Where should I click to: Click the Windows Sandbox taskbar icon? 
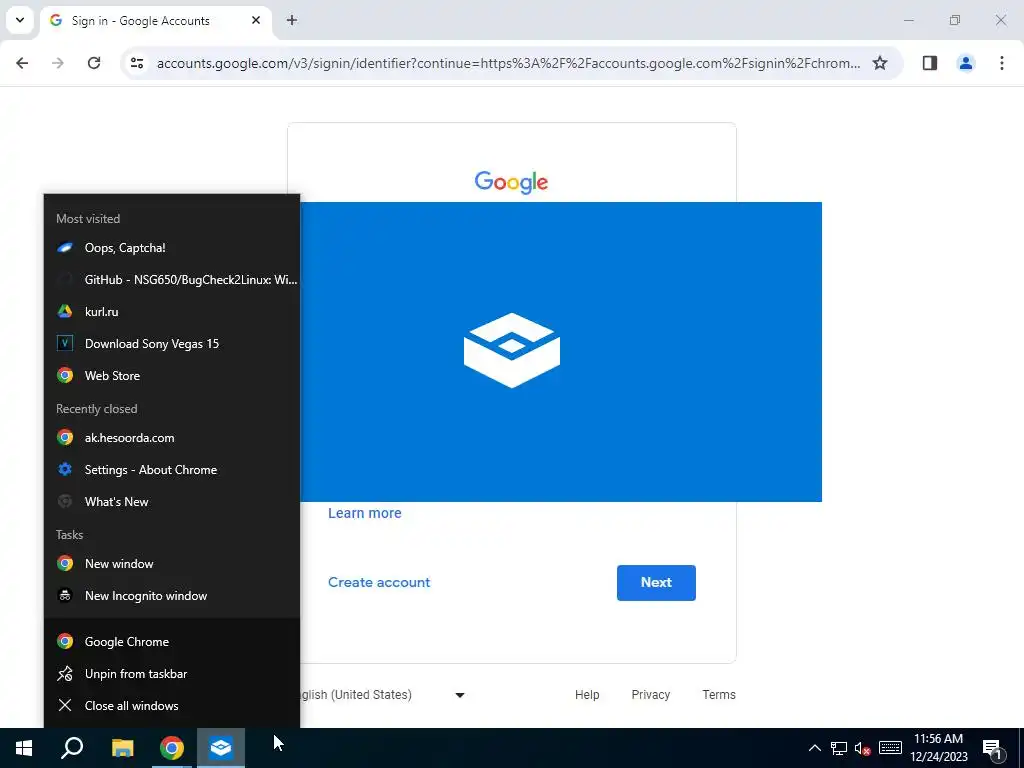[221, 748]
